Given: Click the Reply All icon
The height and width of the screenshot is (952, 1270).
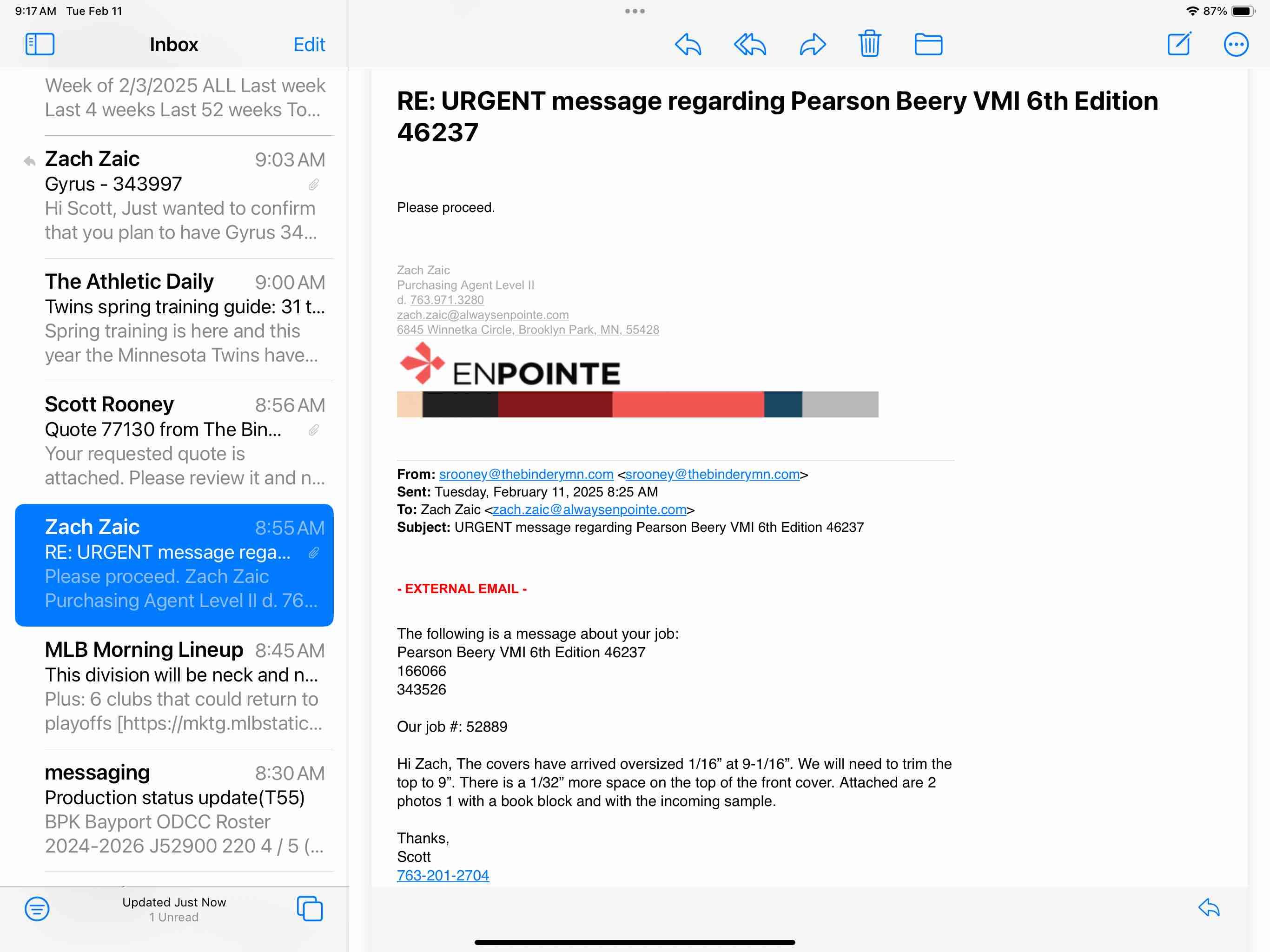Looking at the screenshot, I should pos(750,44).
